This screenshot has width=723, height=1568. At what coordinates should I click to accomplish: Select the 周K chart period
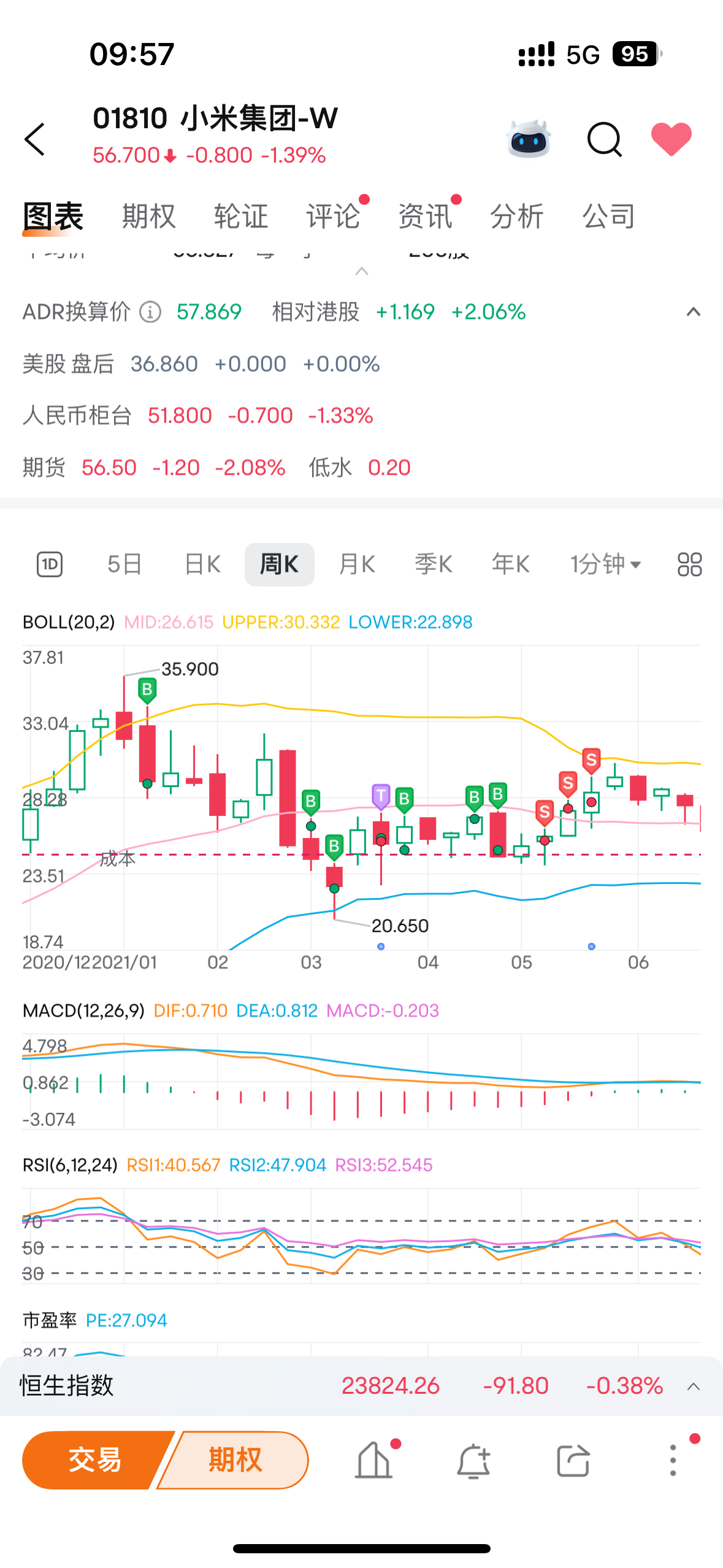pyautogui.click(x=280, y=564)
